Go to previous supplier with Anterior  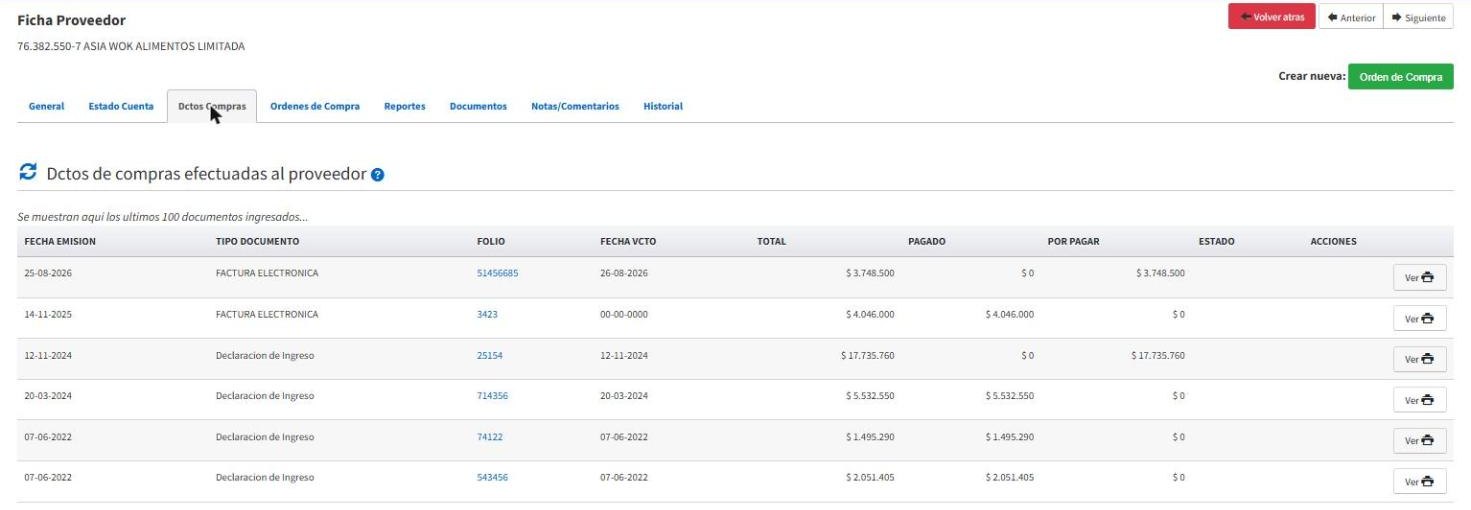pyautogui.click(x=1350, y=17)
